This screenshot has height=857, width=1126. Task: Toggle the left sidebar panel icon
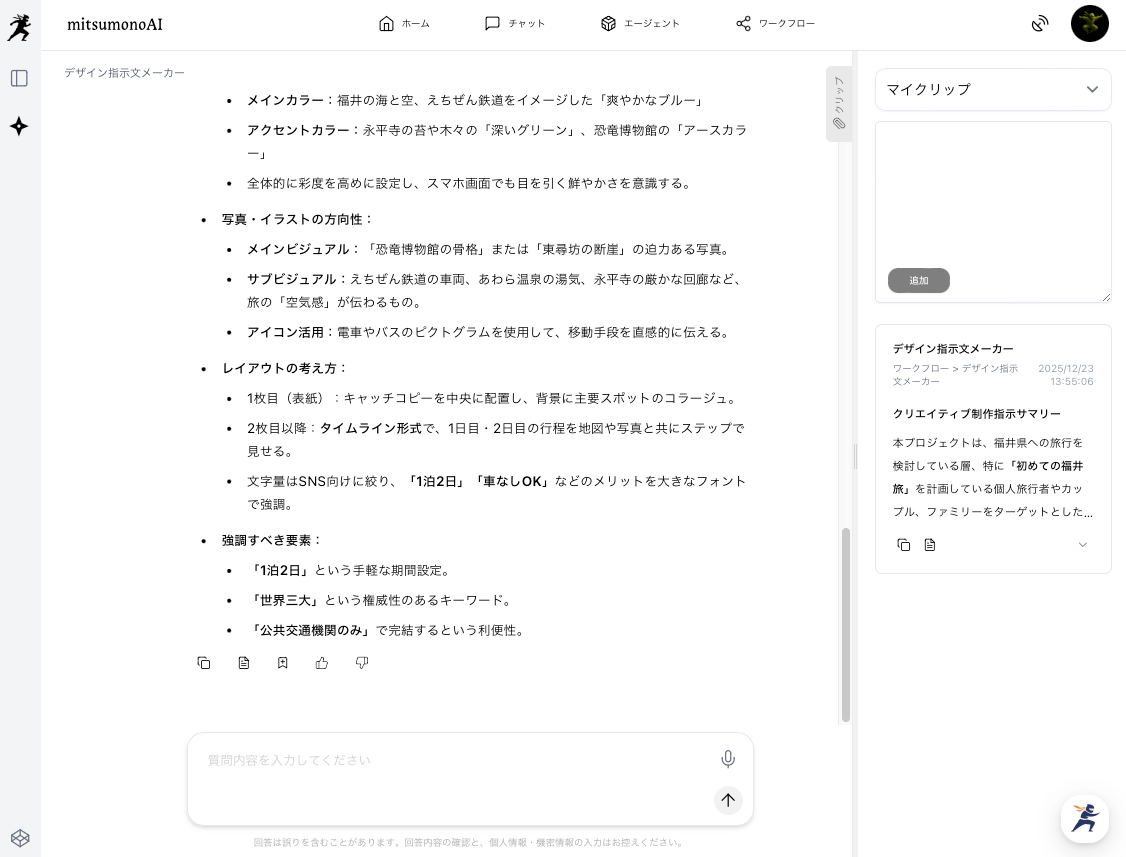click(19, 78)
